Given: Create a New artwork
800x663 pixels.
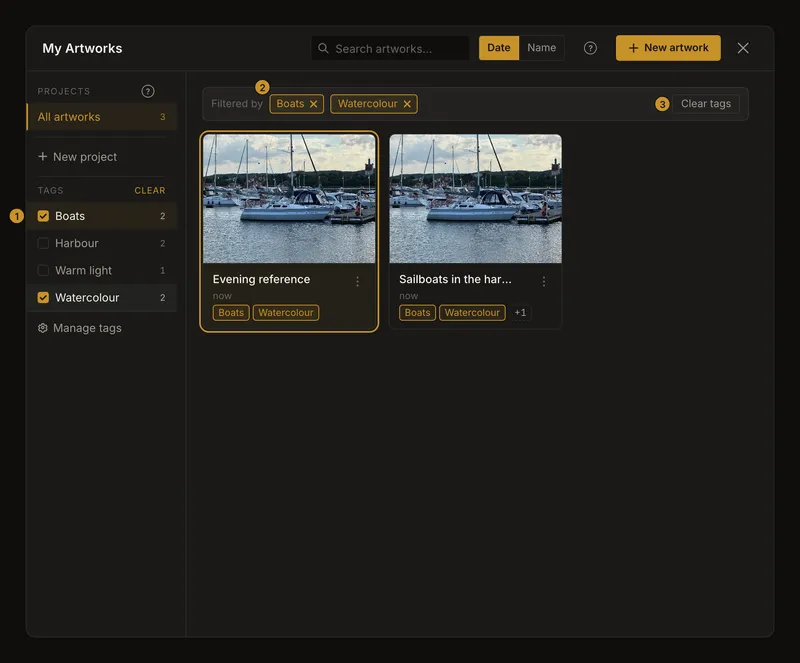Looking at the screenshot, I should [668, 48].
